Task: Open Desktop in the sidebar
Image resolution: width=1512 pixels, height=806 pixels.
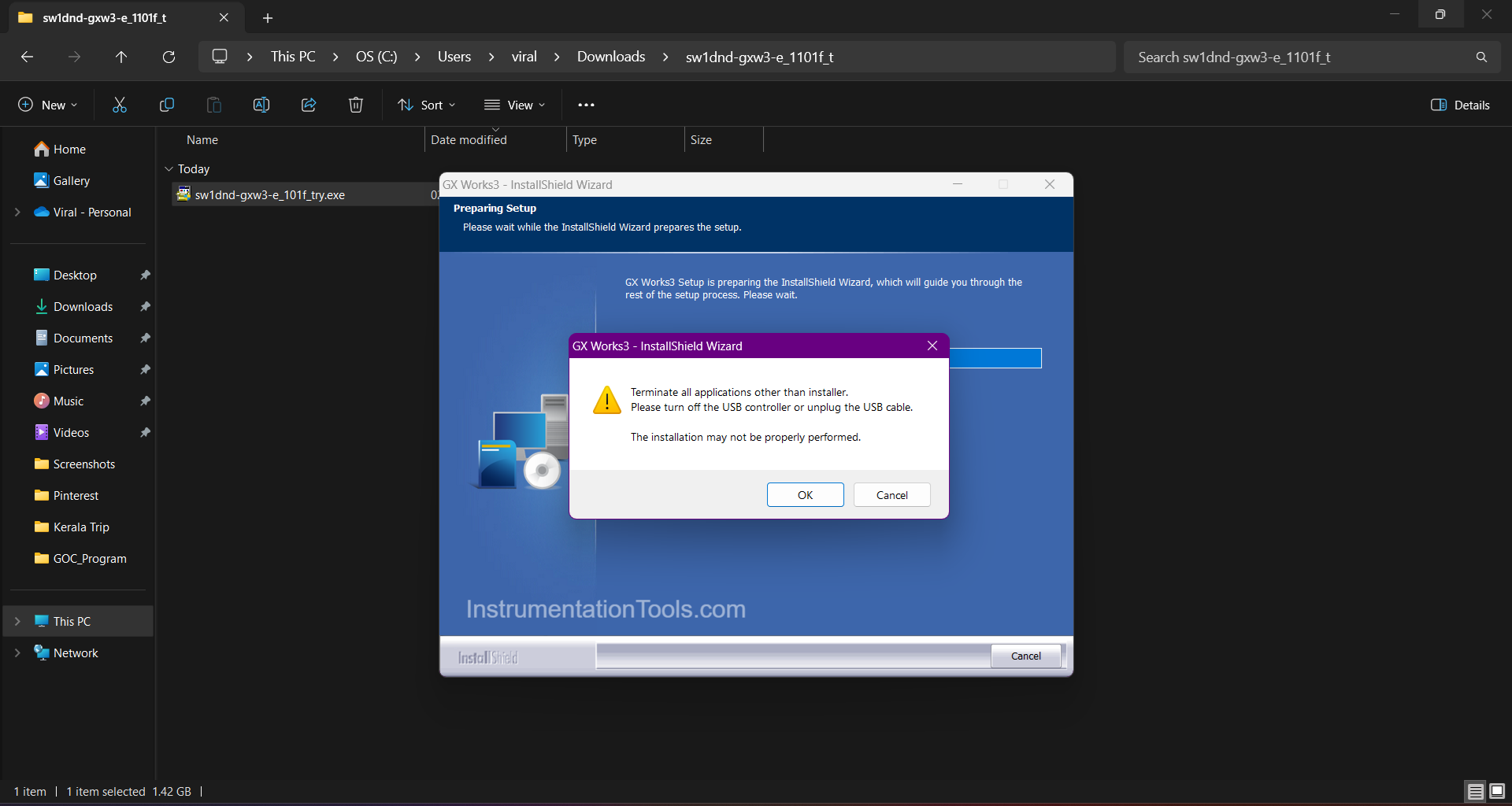Action: tap(65, 275)
